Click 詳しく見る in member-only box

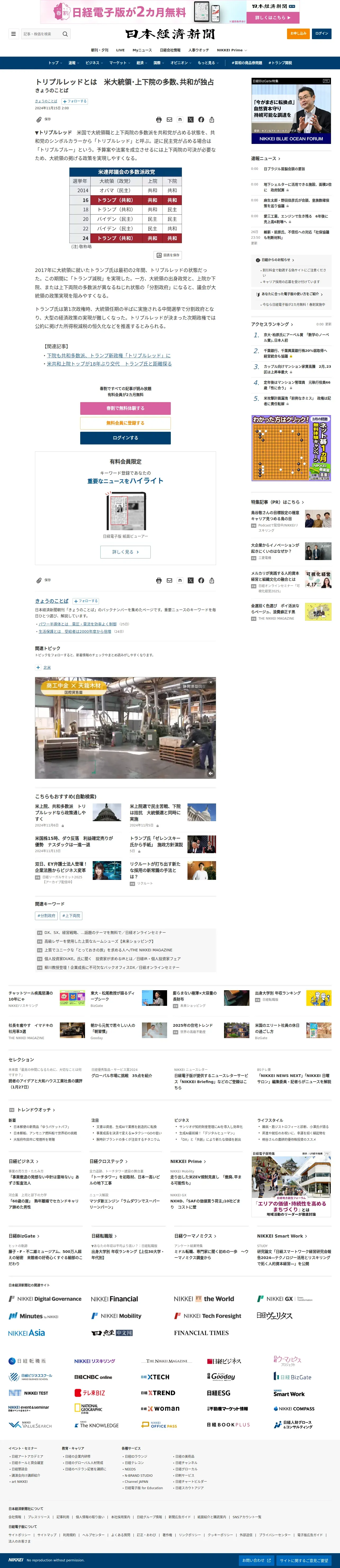click(126, 552)
